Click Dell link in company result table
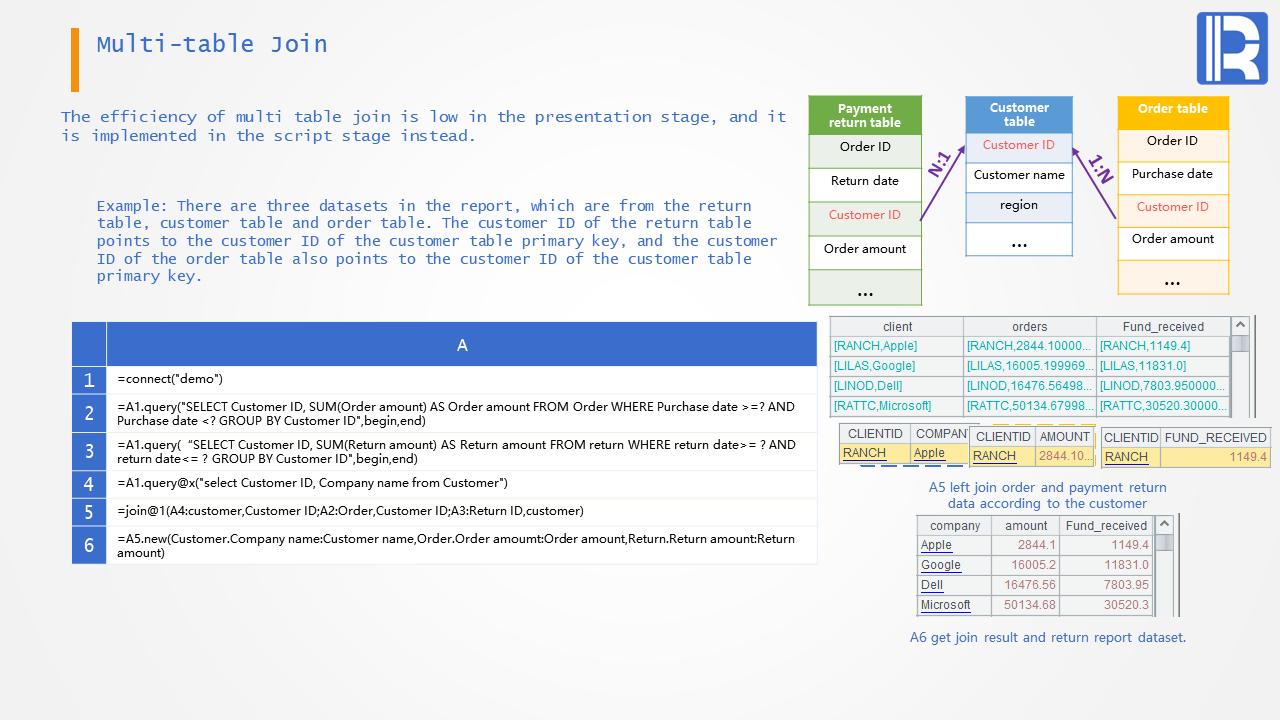The width and height of the screenshot is (1280, 720). [932, 585]
